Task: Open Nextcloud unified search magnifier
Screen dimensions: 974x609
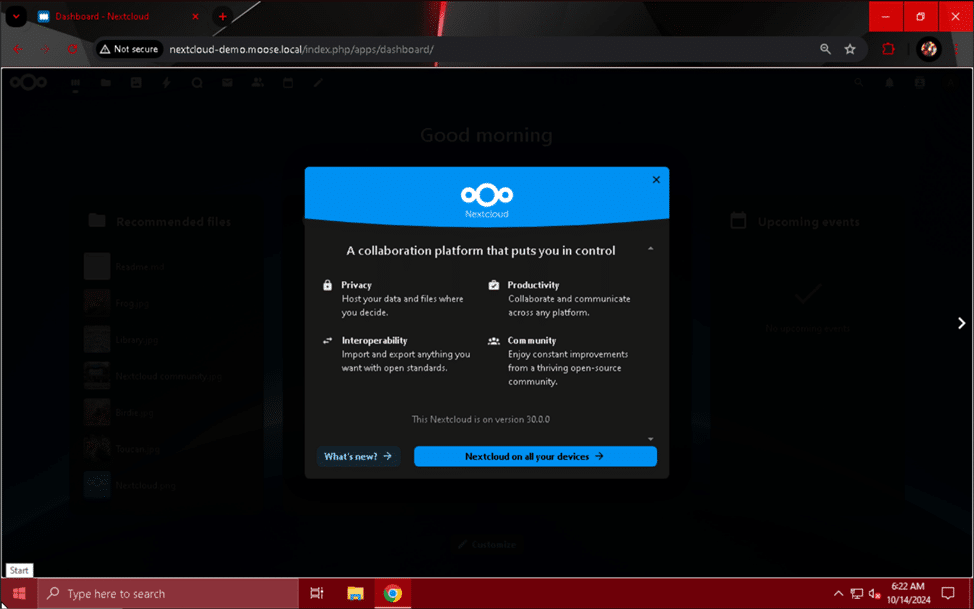Action: [x=858, y=83]
